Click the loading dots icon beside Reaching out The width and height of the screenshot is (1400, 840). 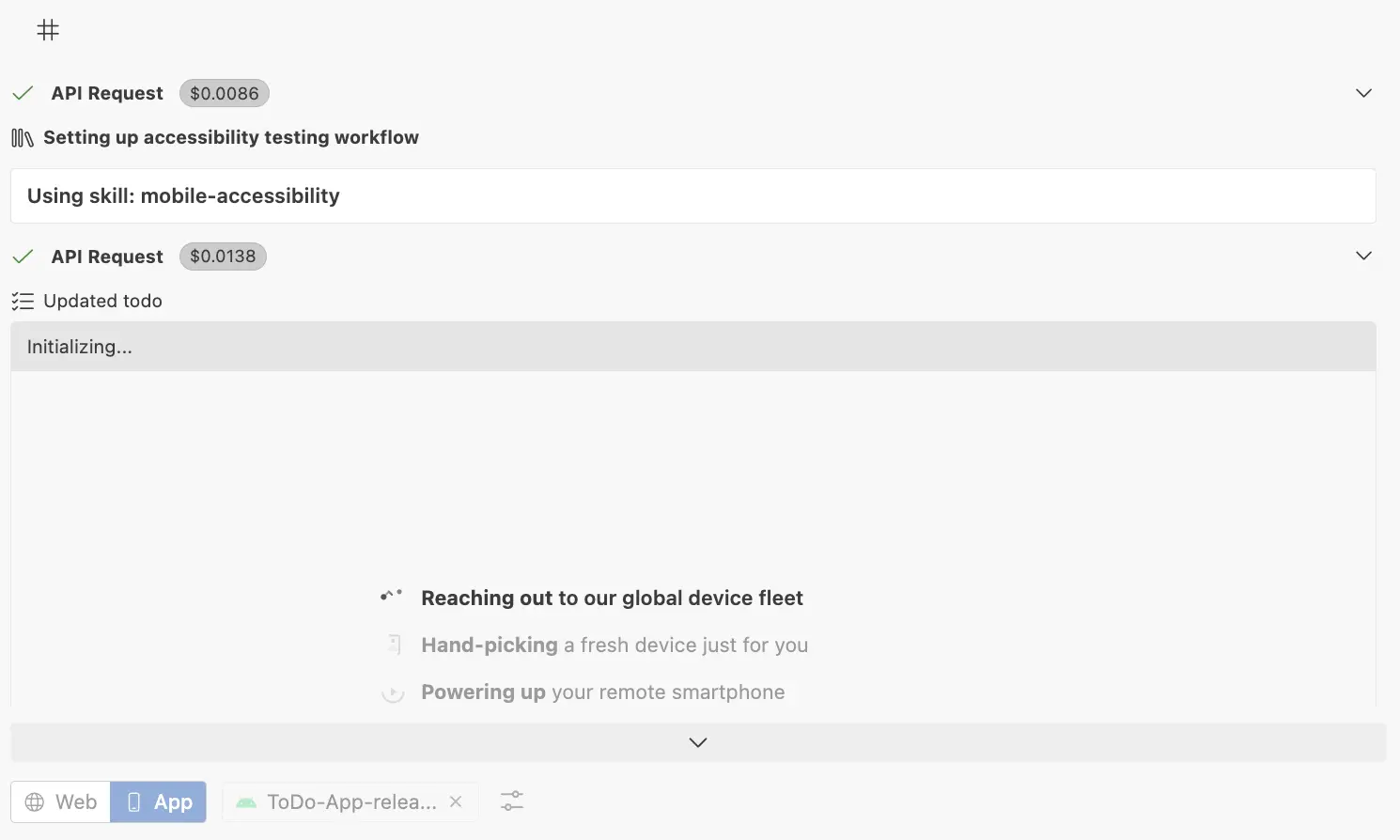point(392,596)
